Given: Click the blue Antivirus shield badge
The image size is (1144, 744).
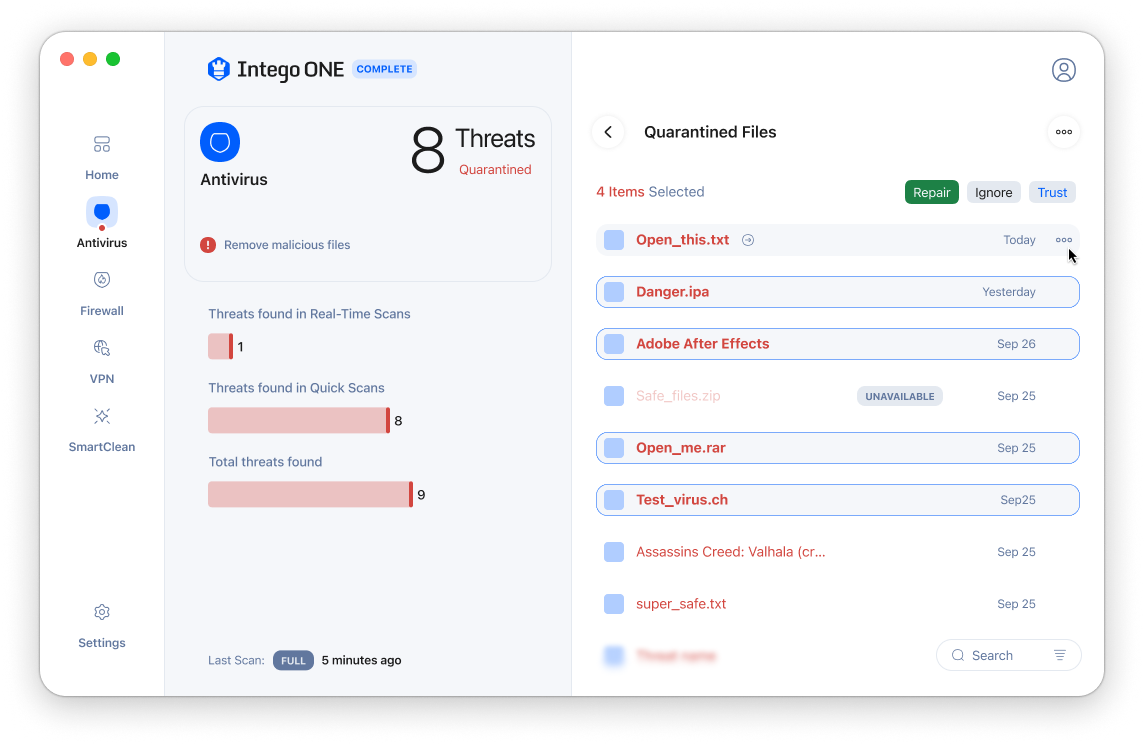Looking at the screenshot, I should [220, 142].
